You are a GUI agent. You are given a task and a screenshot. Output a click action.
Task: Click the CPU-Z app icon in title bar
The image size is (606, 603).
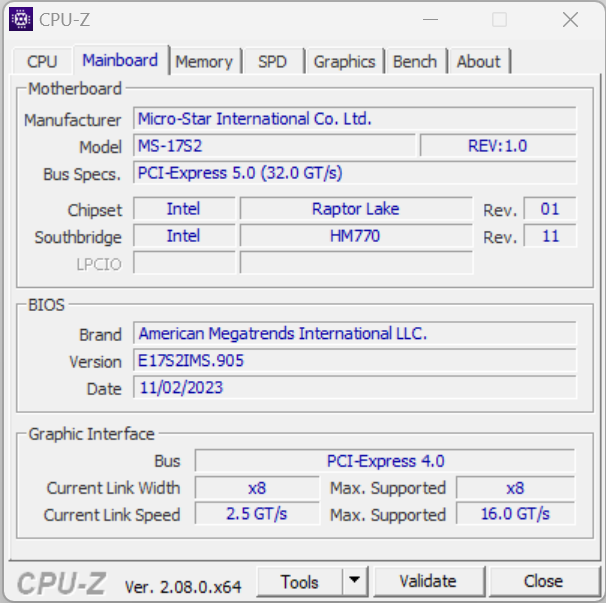(21, 19)
